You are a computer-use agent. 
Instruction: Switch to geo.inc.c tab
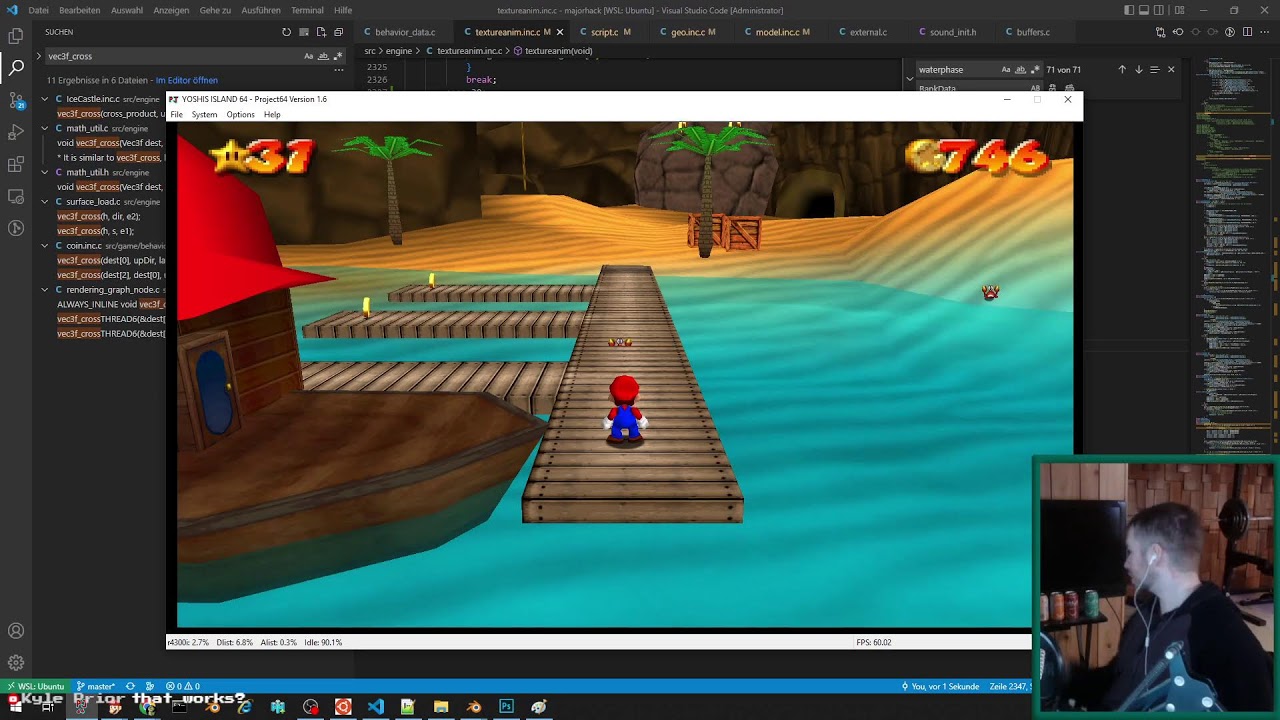(687, 32)
